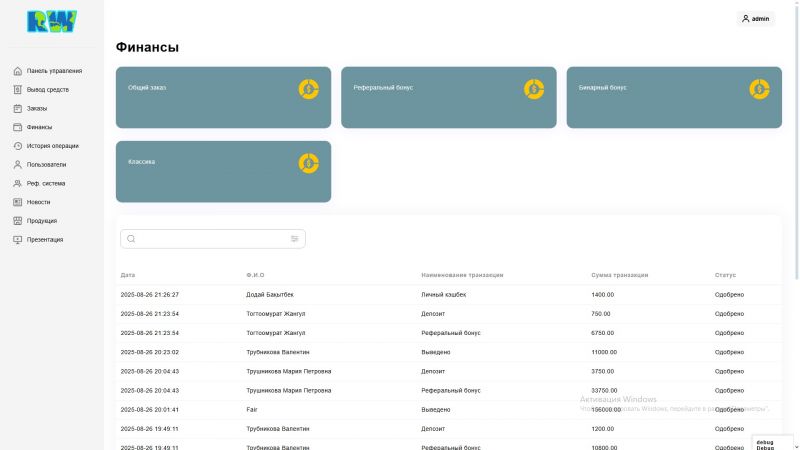Screen dimensions: 800x450
Task: Click the Классика coin icon
Action: [308, 163]
